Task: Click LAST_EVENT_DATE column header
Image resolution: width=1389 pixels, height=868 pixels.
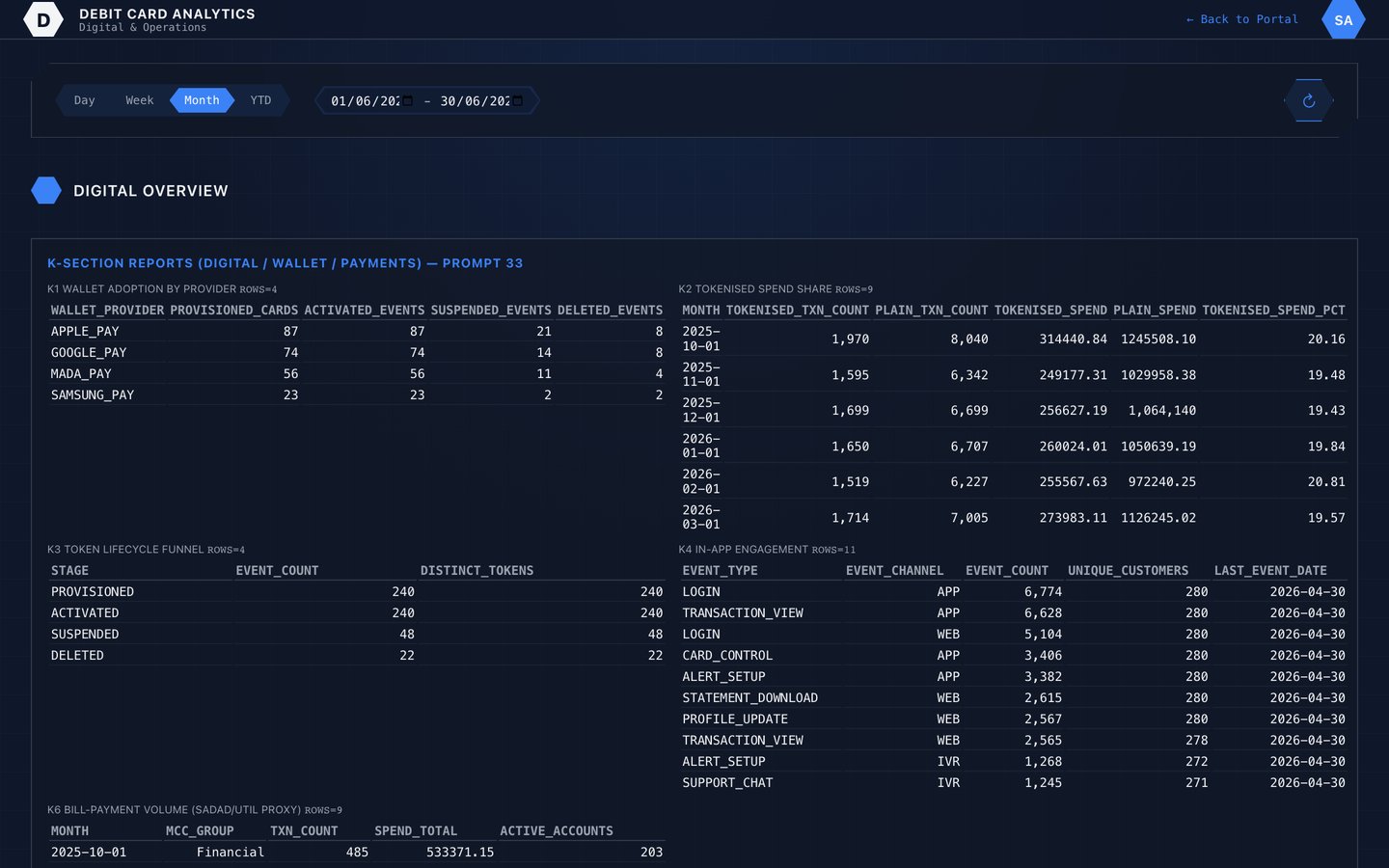Action: (1270, 571)
